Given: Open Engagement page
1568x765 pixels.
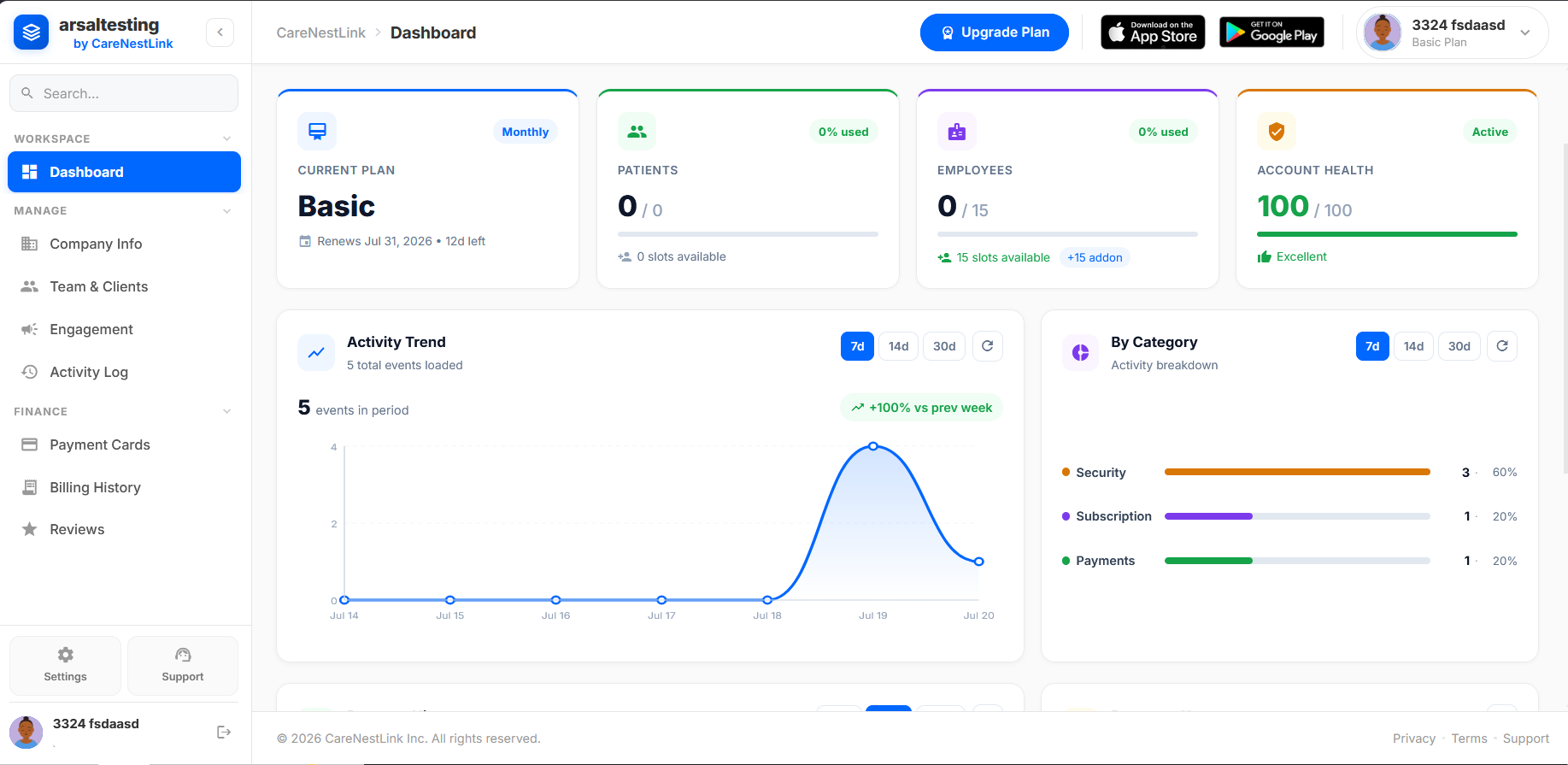Looking at the screenshot, I should [124, 329].
